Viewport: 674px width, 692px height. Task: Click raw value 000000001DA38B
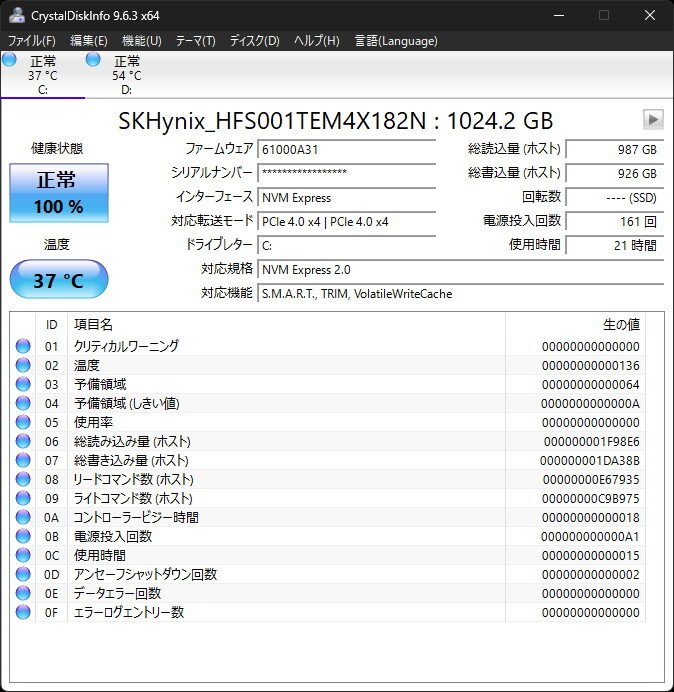pyautogui.click(x=590, y=460)
